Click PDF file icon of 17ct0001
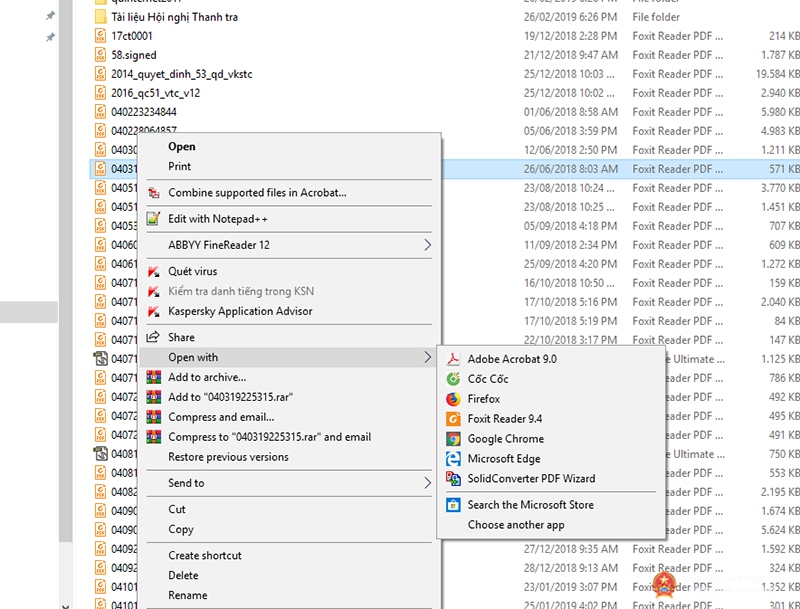 tap(101, 36)
